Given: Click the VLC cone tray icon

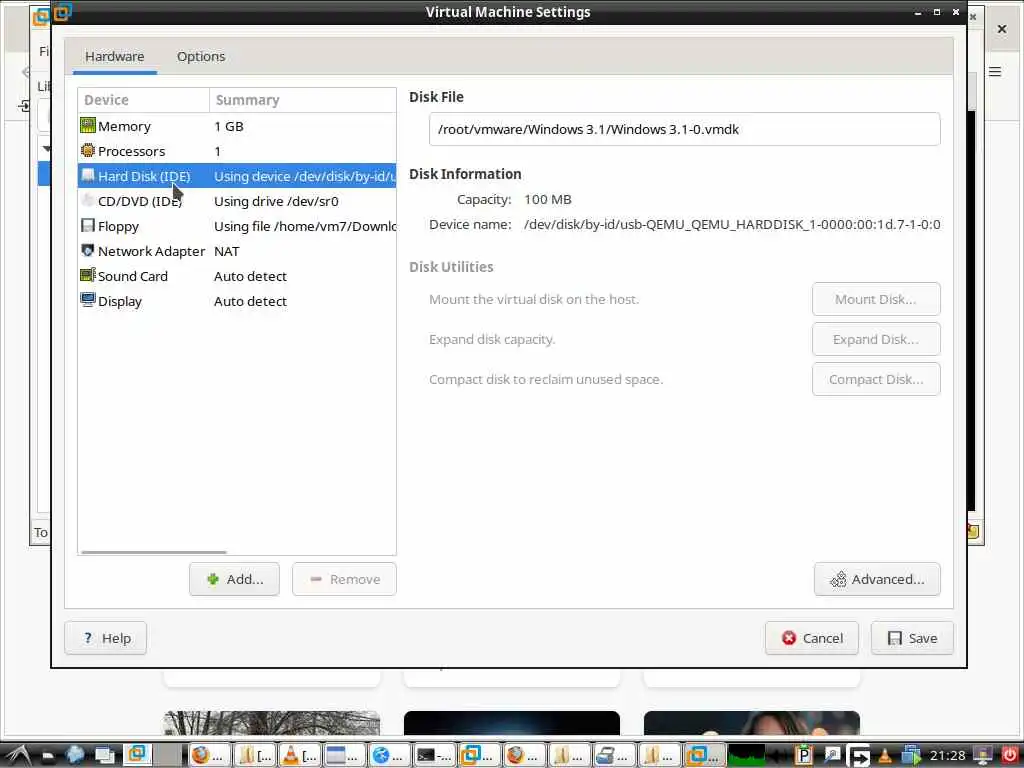Looking at the screenshot, I should pos(884,756).
